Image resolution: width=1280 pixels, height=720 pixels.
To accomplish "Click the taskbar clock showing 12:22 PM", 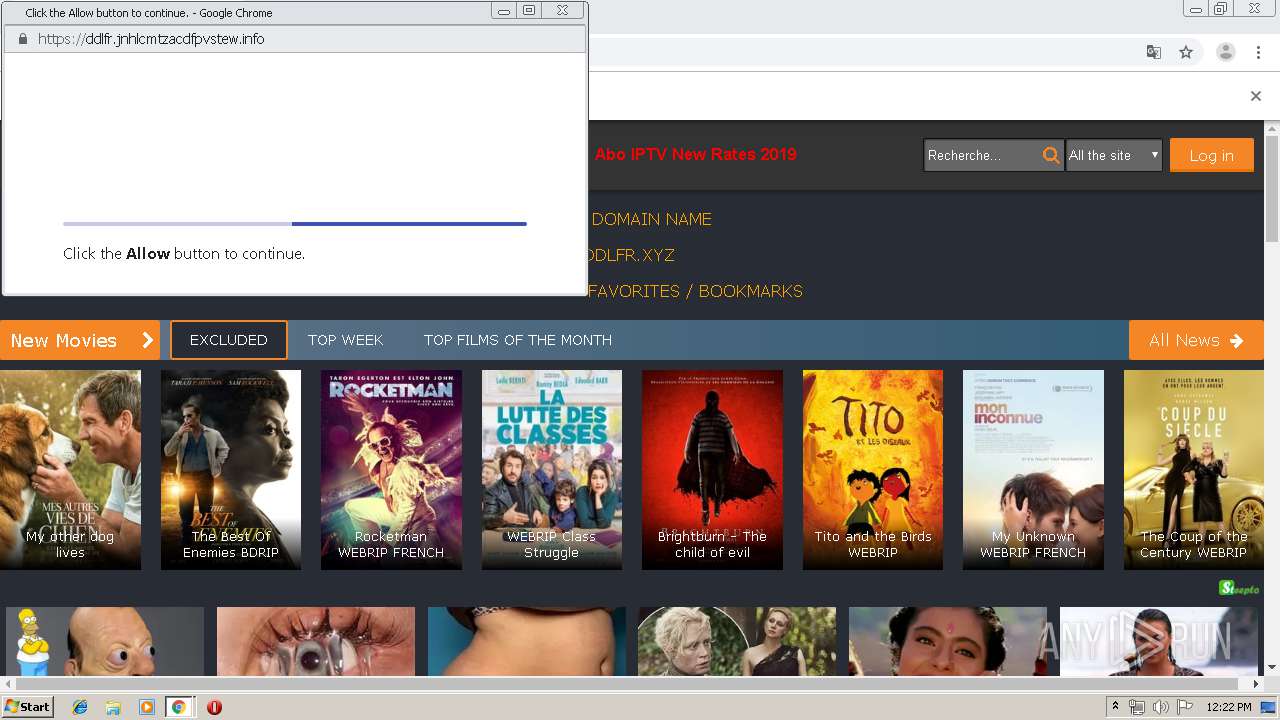I will pos(1229,707).
